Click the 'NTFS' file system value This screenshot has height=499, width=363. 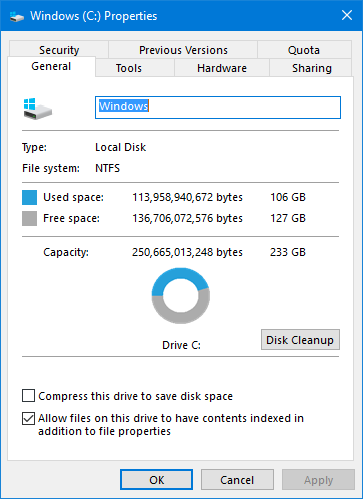(107, 168)
